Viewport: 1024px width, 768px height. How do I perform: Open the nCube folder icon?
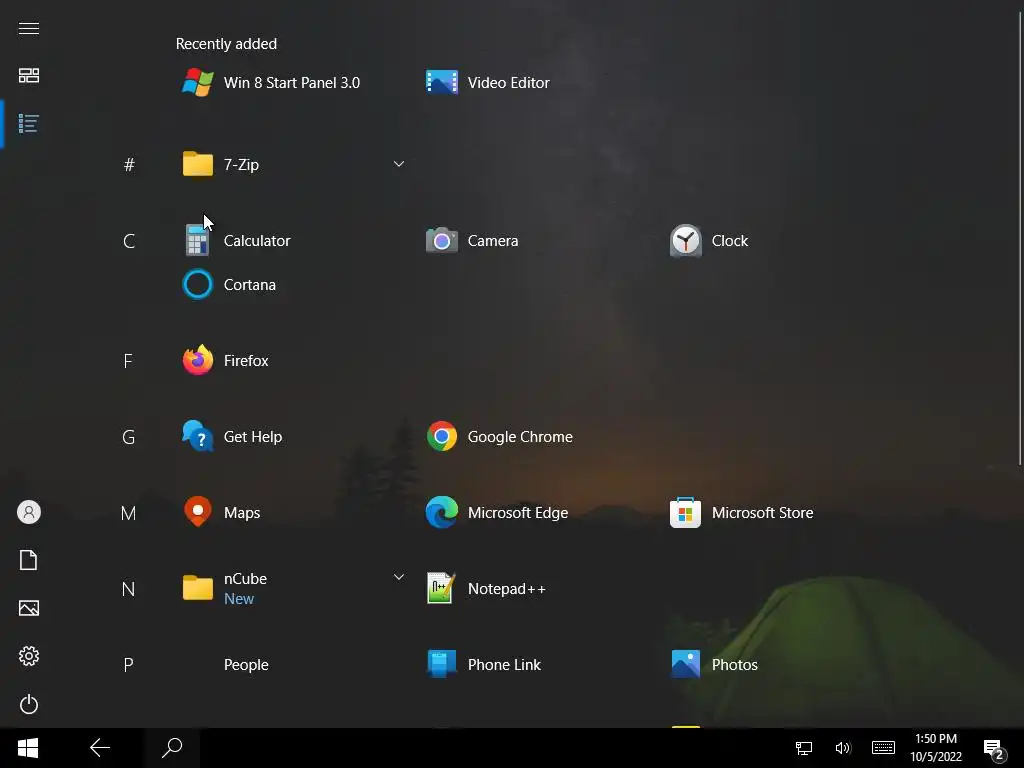(197, 588)
